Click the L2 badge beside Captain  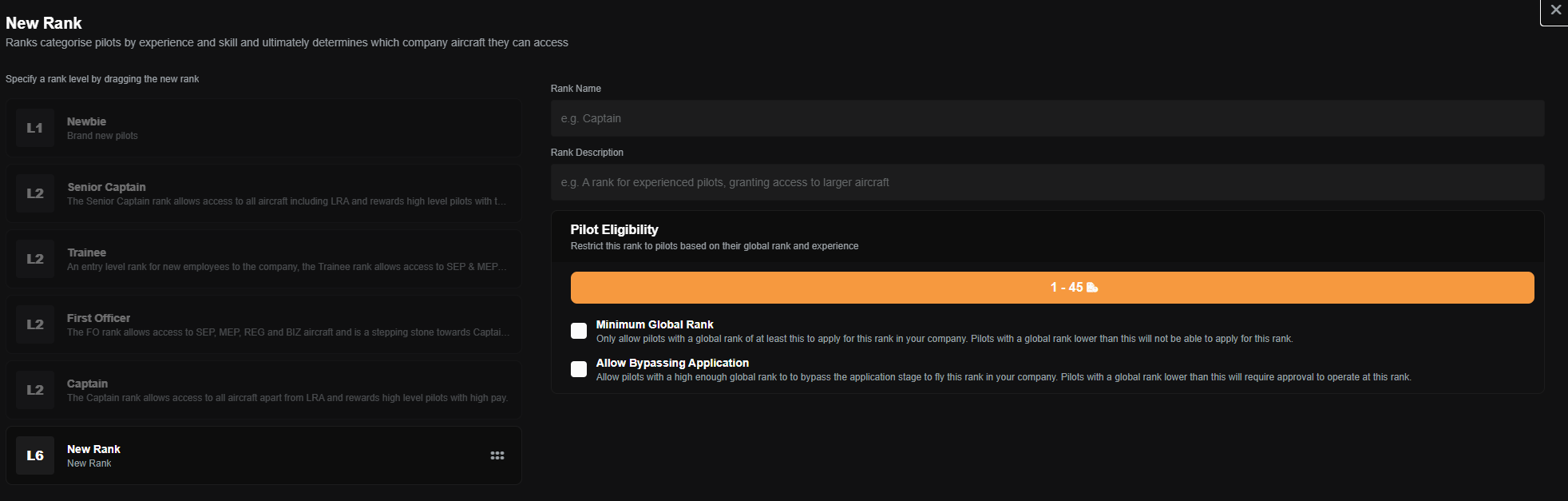coord(35,390)
